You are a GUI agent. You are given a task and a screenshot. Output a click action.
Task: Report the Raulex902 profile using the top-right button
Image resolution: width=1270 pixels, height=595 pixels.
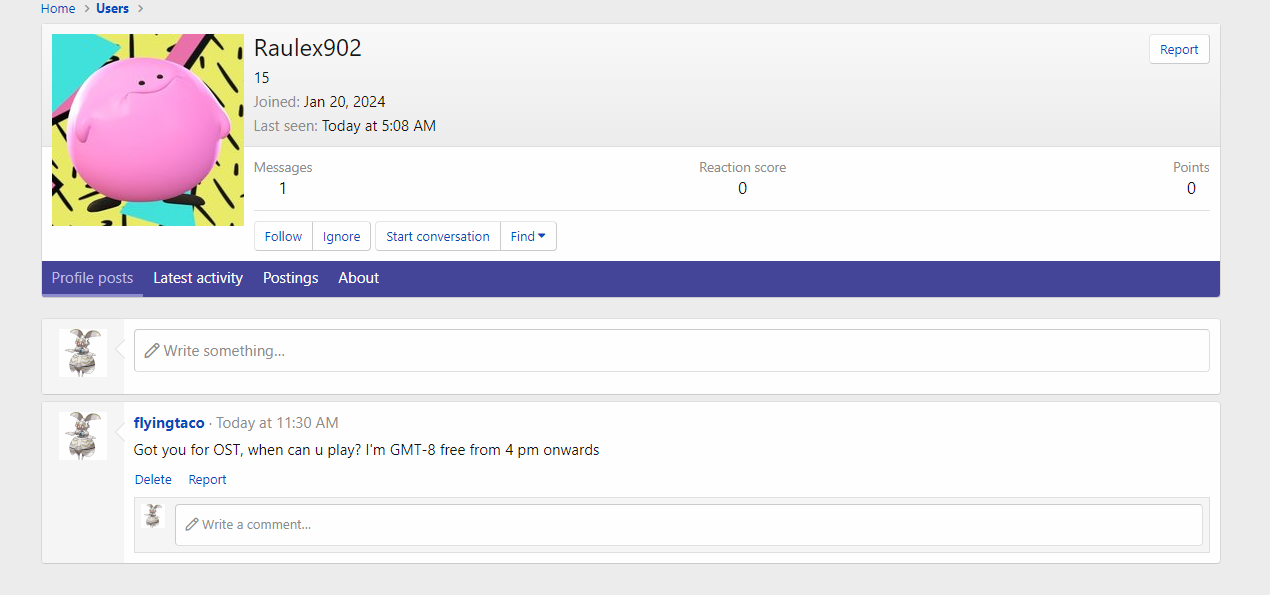[1178, 50]
